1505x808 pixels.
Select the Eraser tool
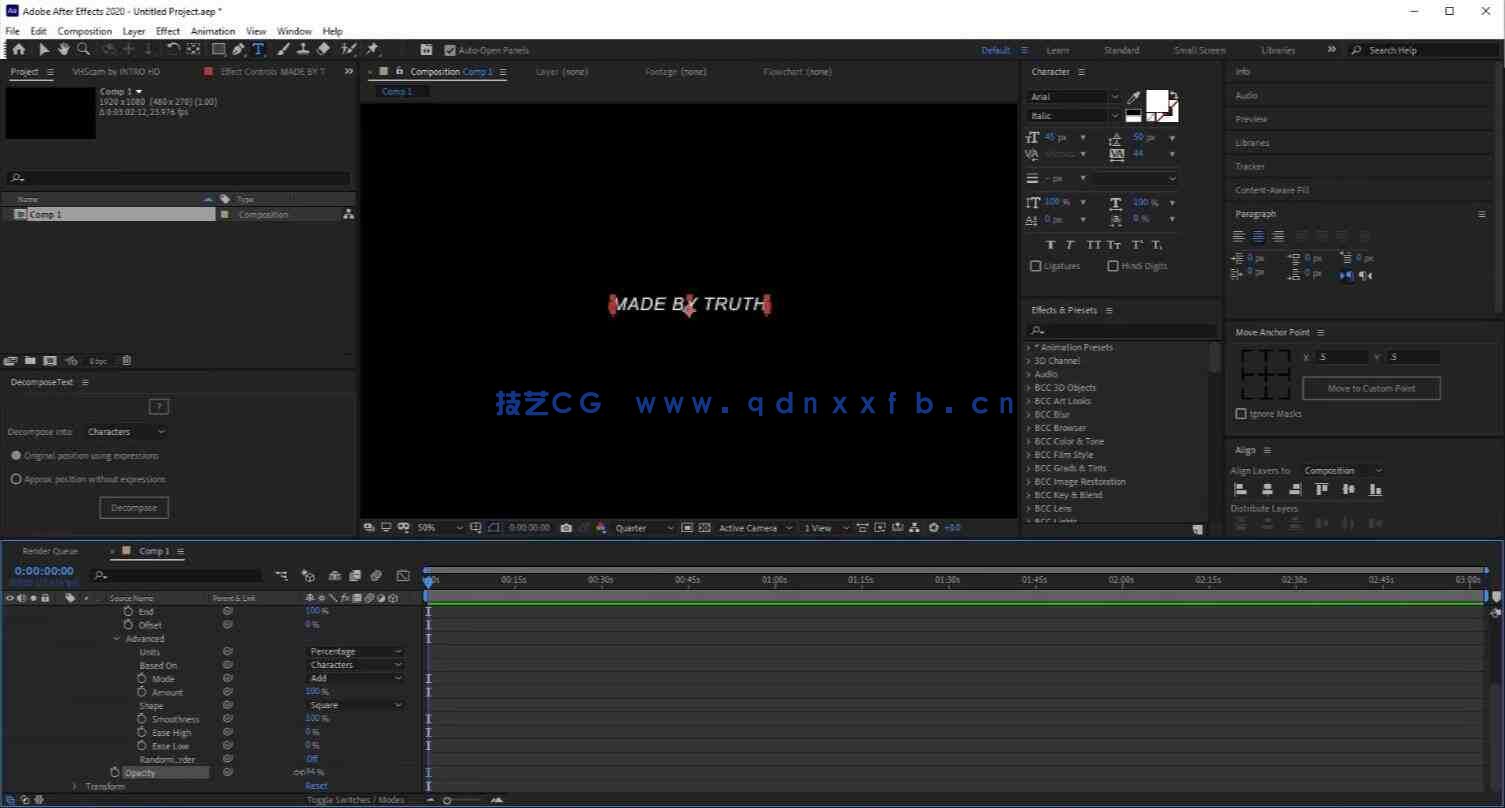coord(323,49)
